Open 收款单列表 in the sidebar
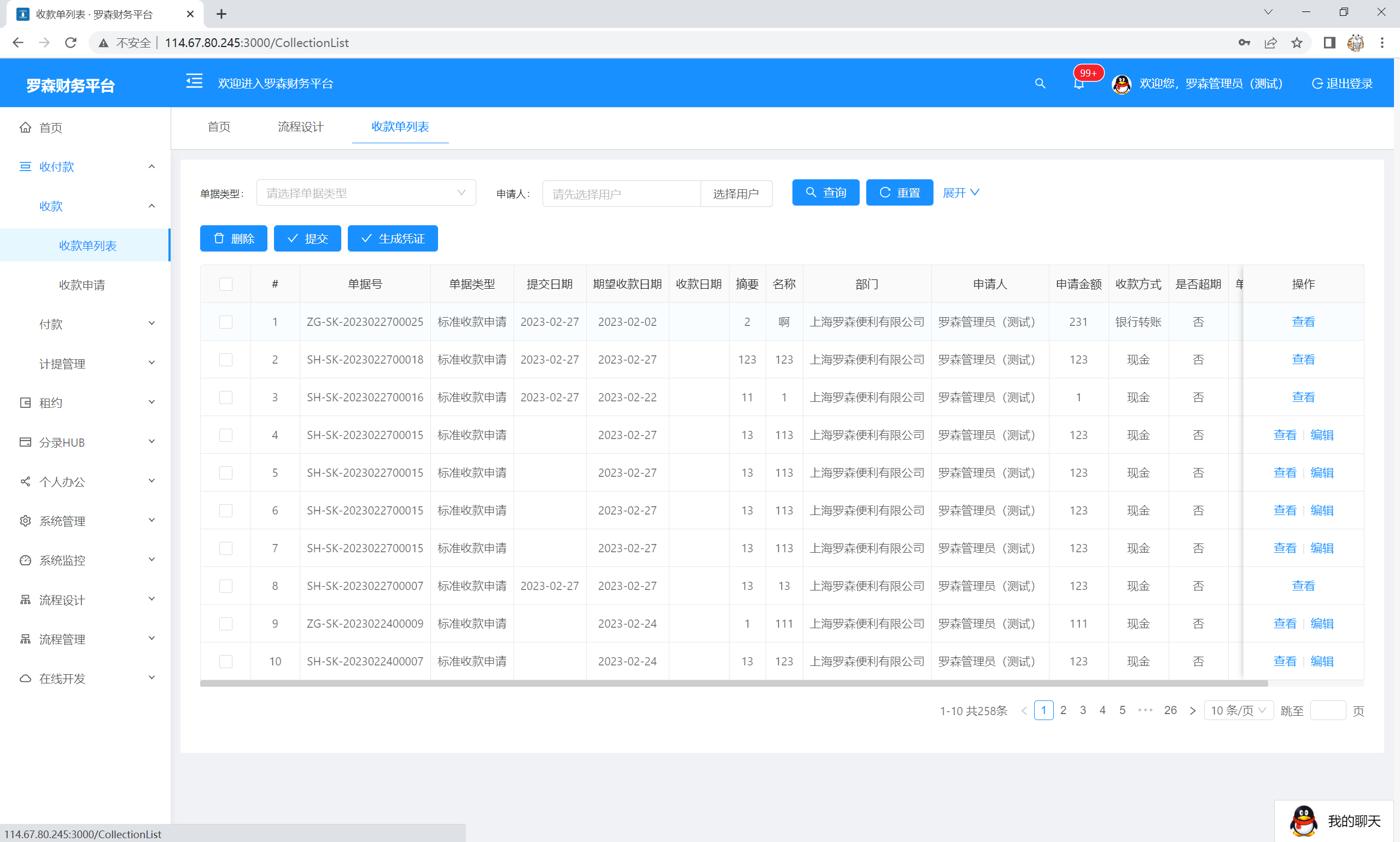Viewport: 1400px width, 842px height. click(88, 245)
